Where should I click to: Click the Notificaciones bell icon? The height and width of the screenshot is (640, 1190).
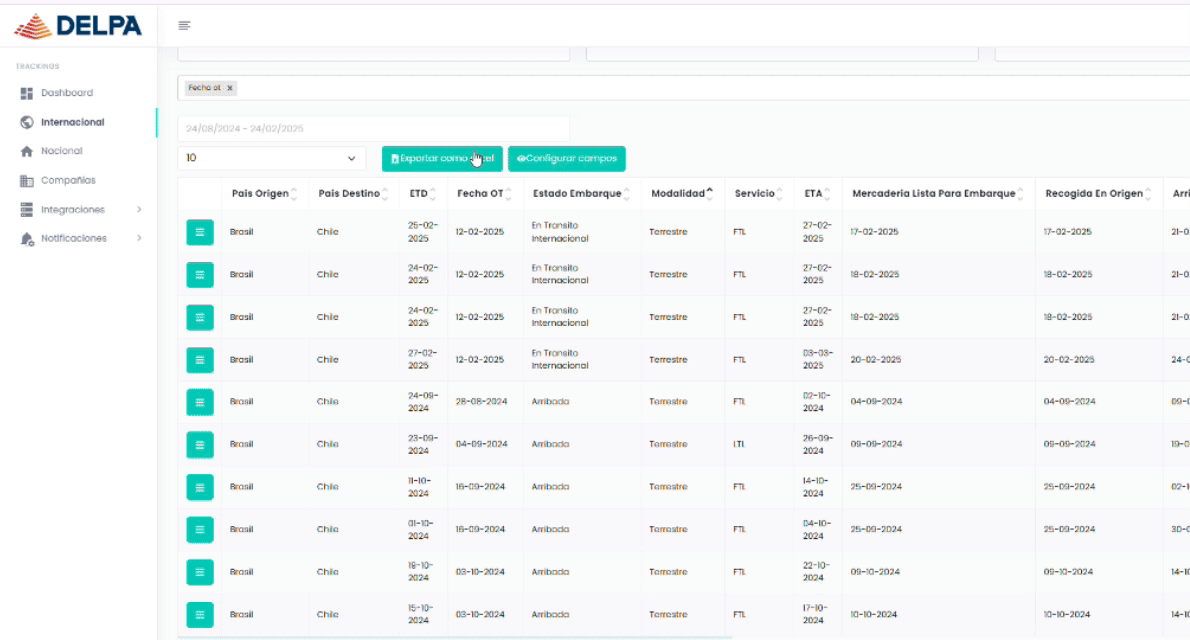point(27,238)
